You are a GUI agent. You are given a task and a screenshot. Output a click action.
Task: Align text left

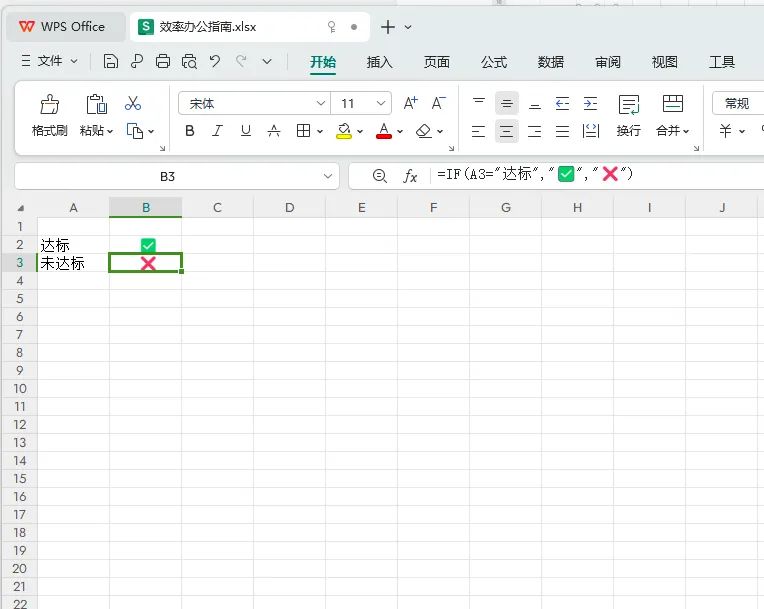click(478, 131)
